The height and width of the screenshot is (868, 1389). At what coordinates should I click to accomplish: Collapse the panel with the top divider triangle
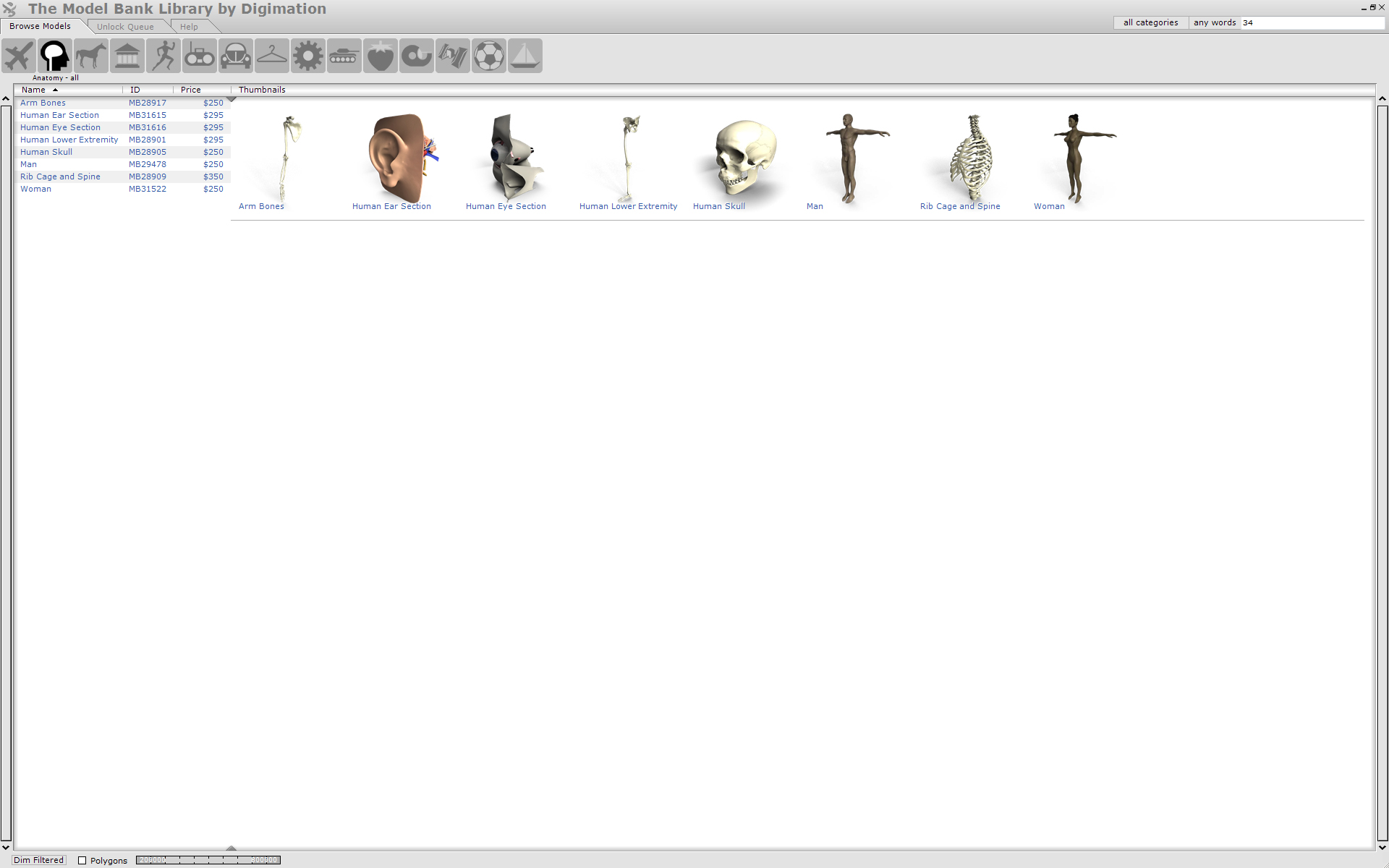click(231, 99)
